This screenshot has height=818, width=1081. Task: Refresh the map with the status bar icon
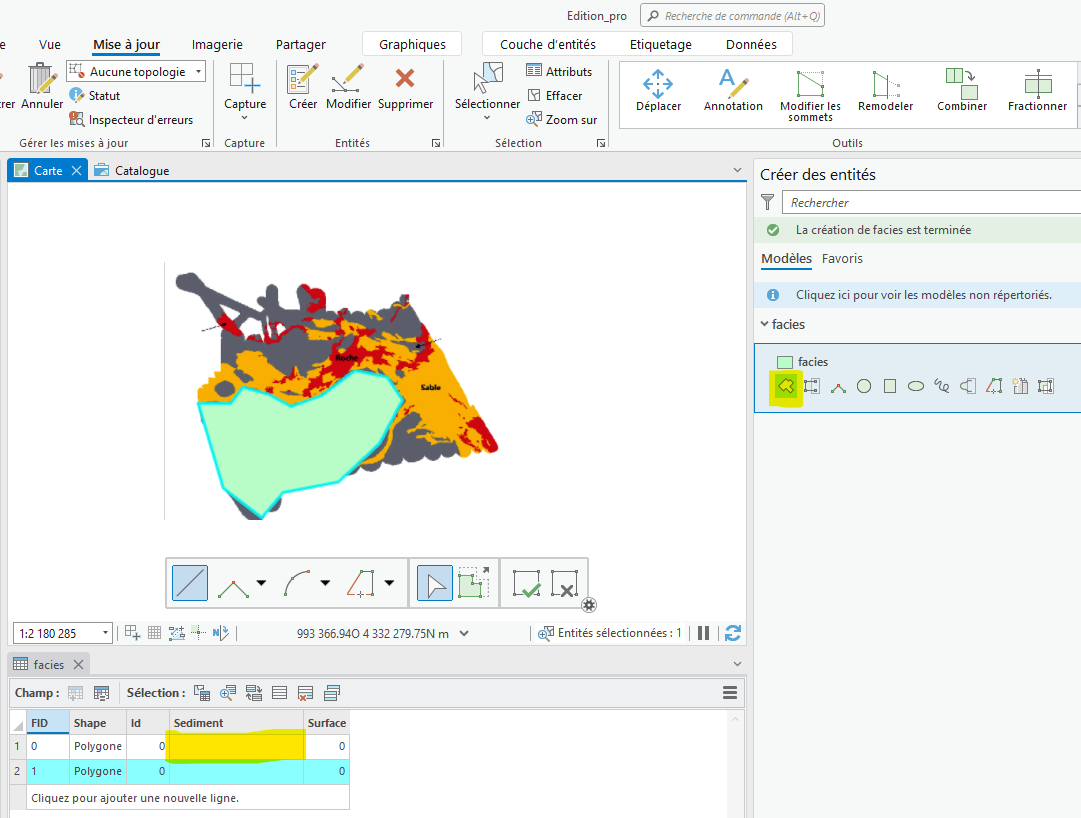(x=733, y=633)
